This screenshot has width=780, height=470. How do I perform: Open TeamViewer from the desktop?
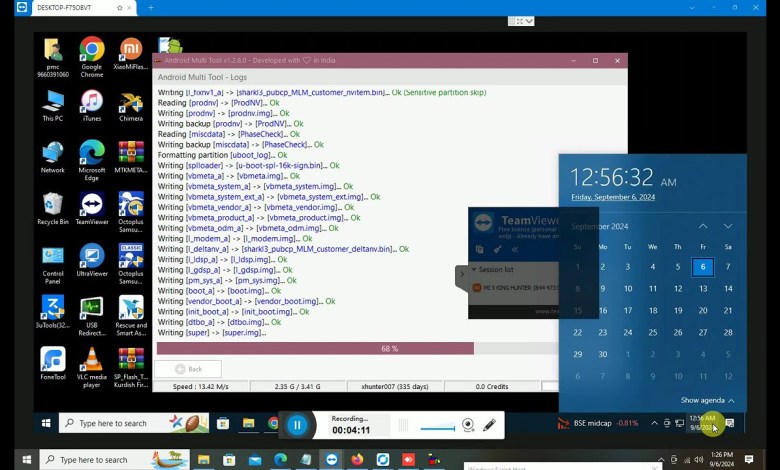[x=92, y=207]
